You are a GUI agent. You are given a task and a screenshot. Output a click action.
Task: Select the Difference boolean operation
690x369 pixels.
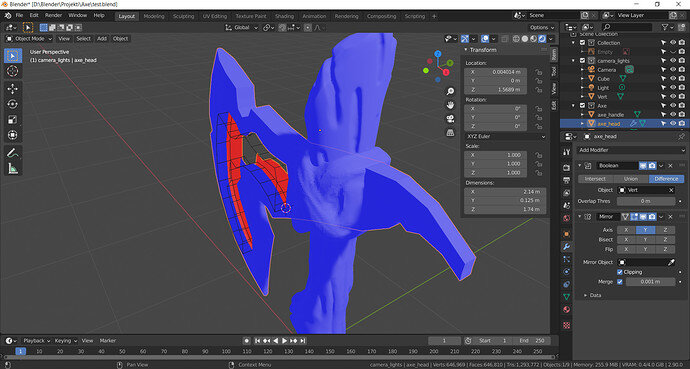tap(666, 179)
